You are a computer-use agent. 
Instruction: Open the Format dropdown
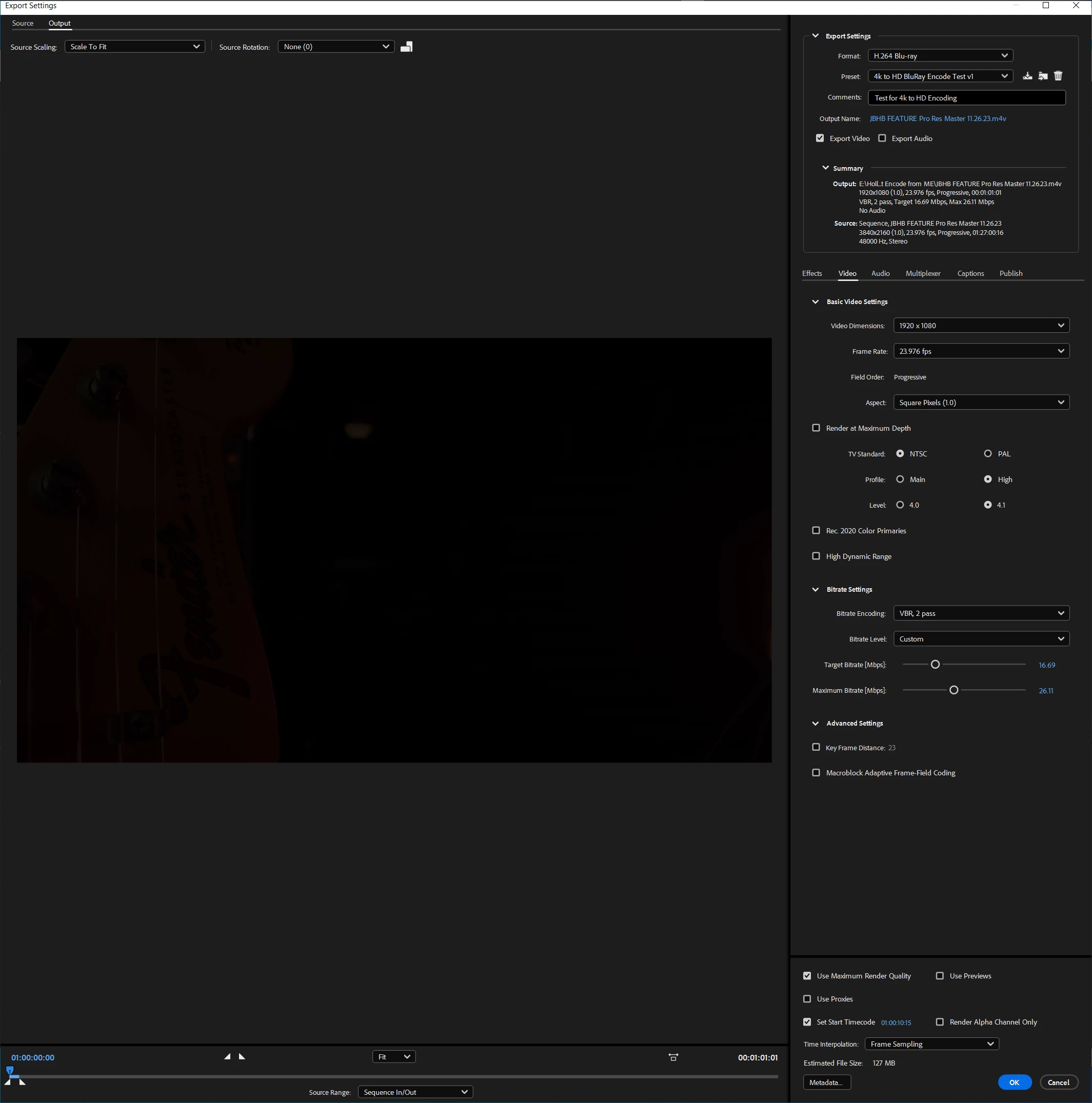pyautogui.click(x=940, y=56)
